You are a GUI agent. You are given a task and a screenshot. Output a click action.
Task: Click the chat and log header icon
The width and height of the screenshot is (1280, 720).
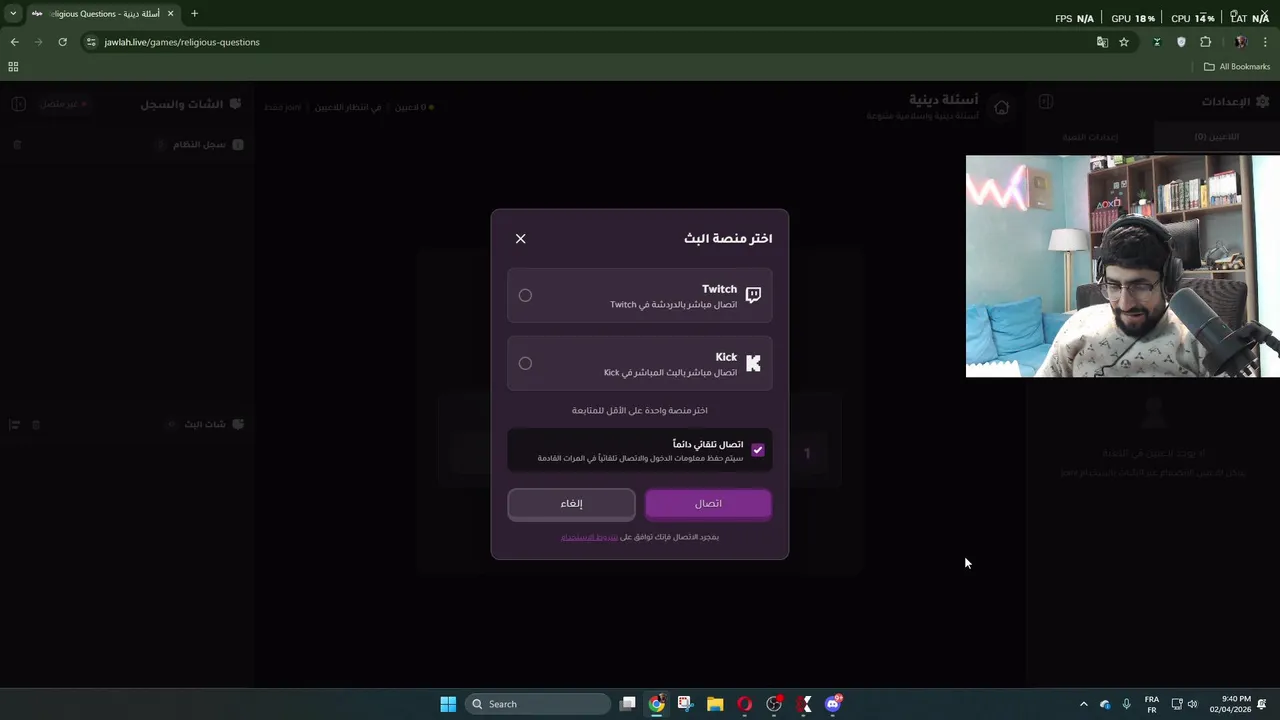coord(235,104)
